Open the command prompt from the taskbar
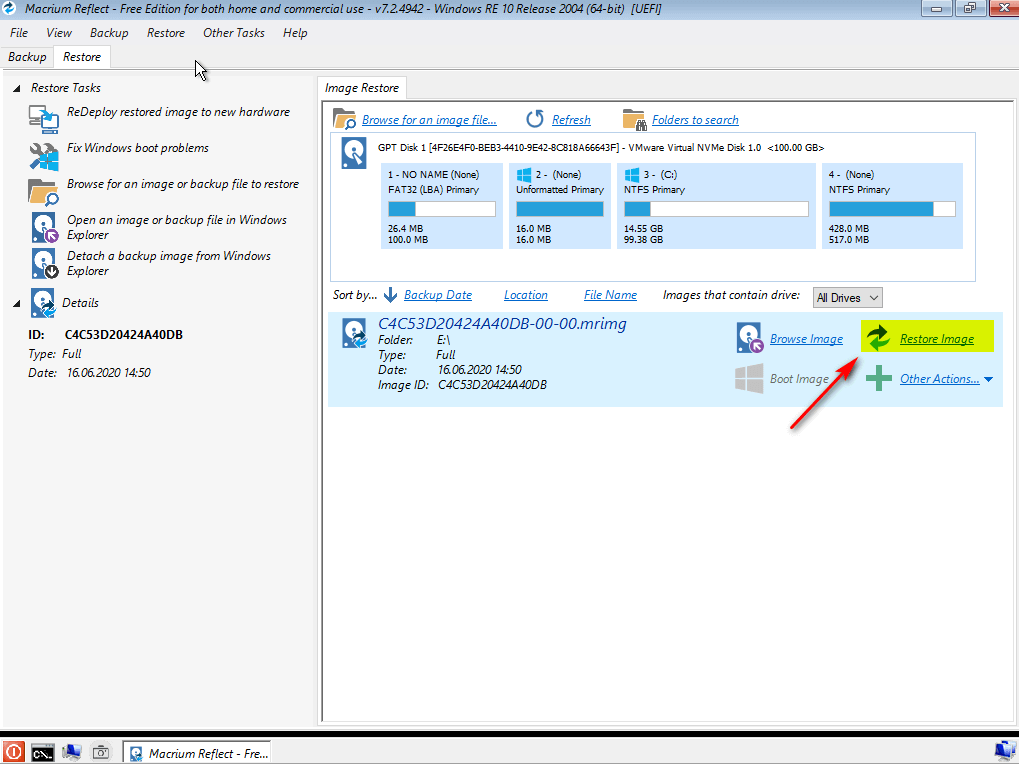The width and height of the screenshot is (1019, 764). point(43,753)
